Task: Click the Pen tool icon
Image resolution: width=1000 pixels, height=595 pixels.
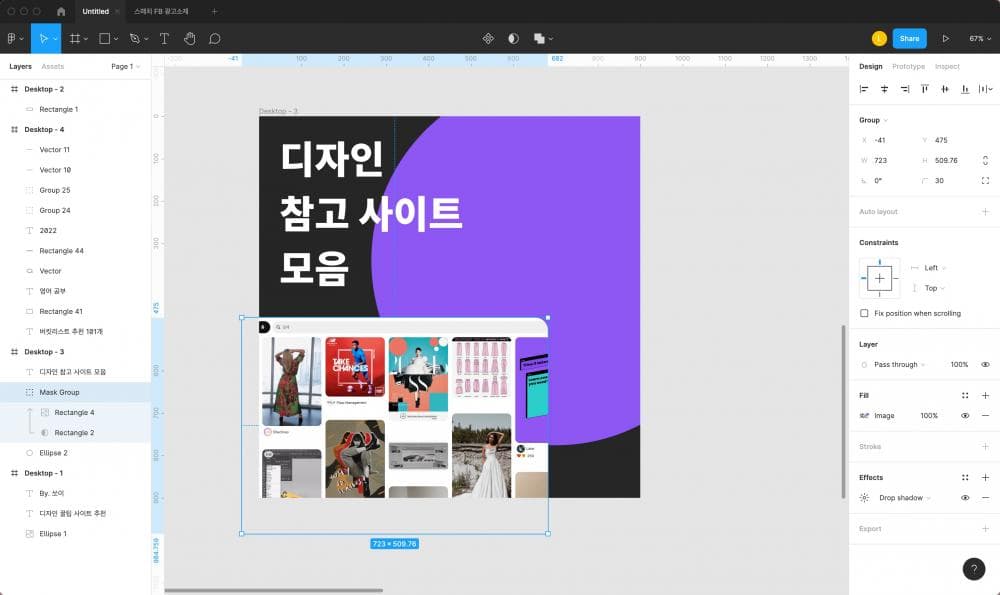Action: click(x=134, y=38)
